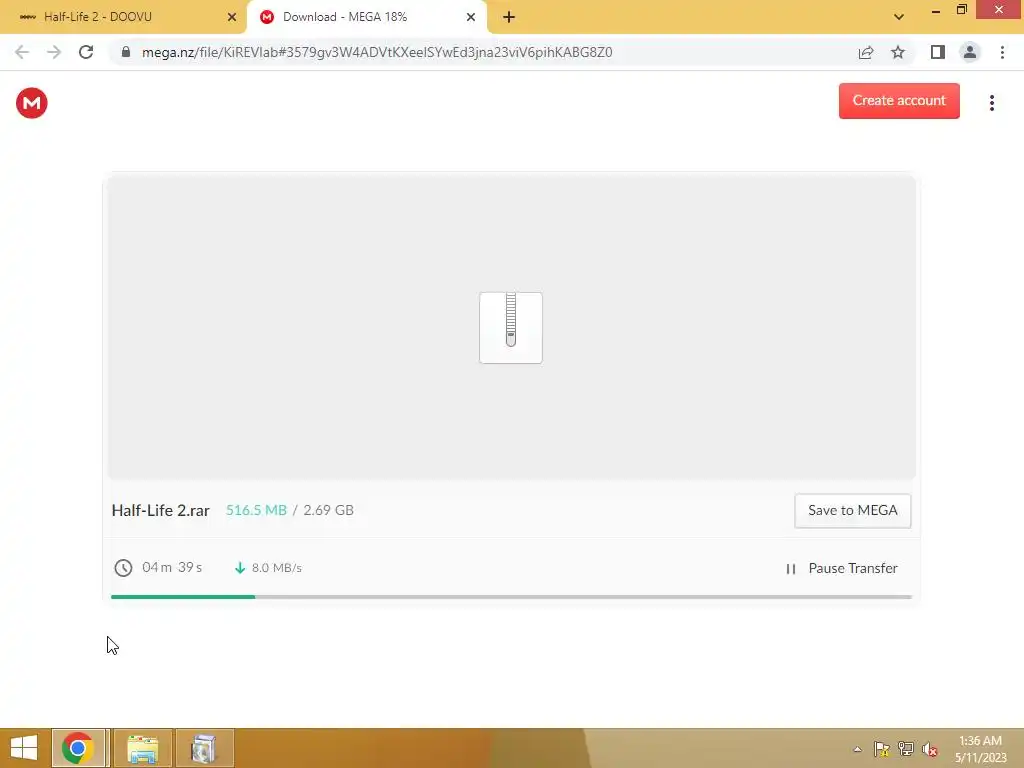Pause the transfer
Image resolution: width=1024 pixels, height=768 pixels.
pos(841,568)
